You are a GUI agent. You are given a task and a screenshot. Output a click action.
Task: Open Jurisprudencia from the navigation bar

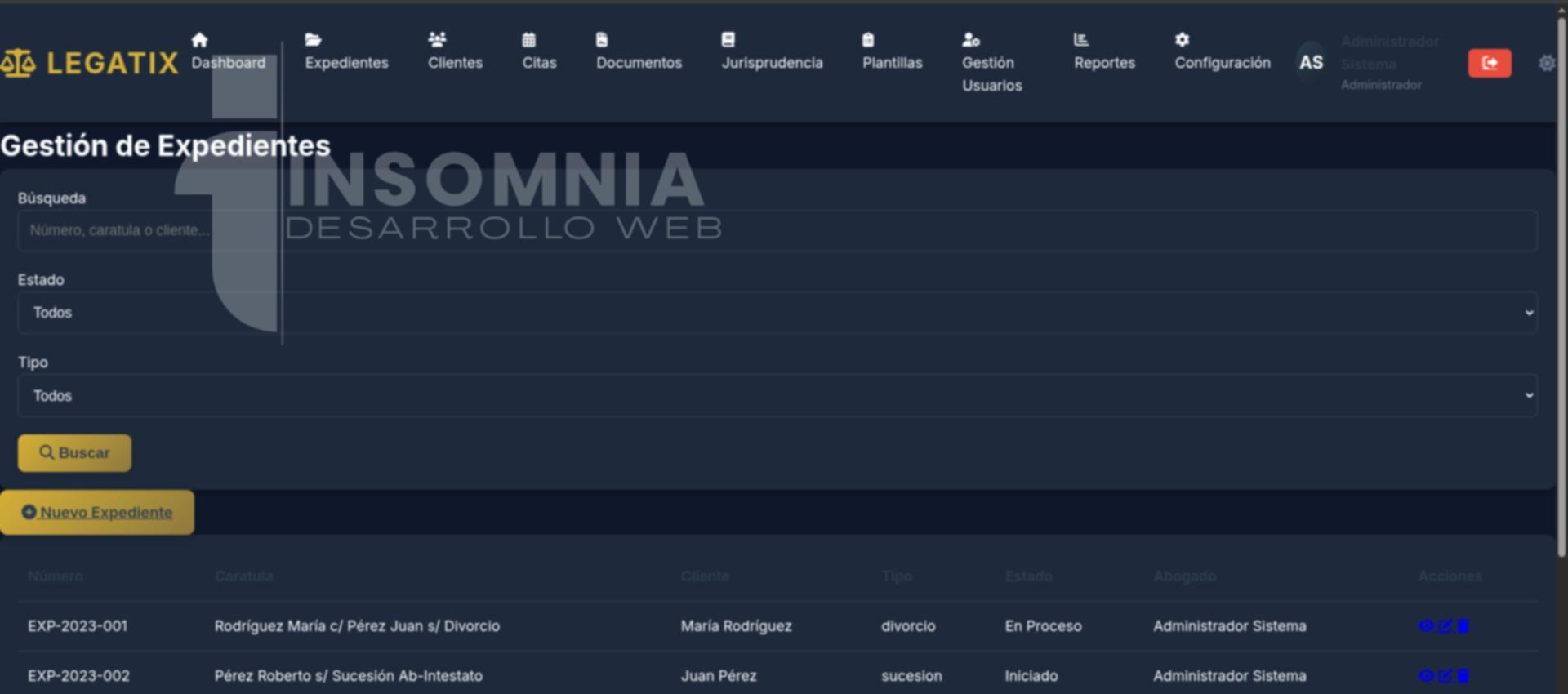coord(772,53)
